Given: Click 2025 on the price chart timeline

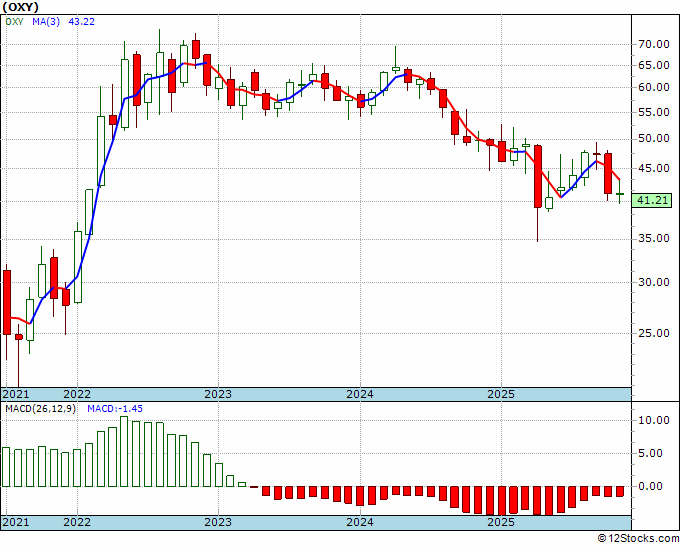Looking at the screenshot, I should 501,394.
